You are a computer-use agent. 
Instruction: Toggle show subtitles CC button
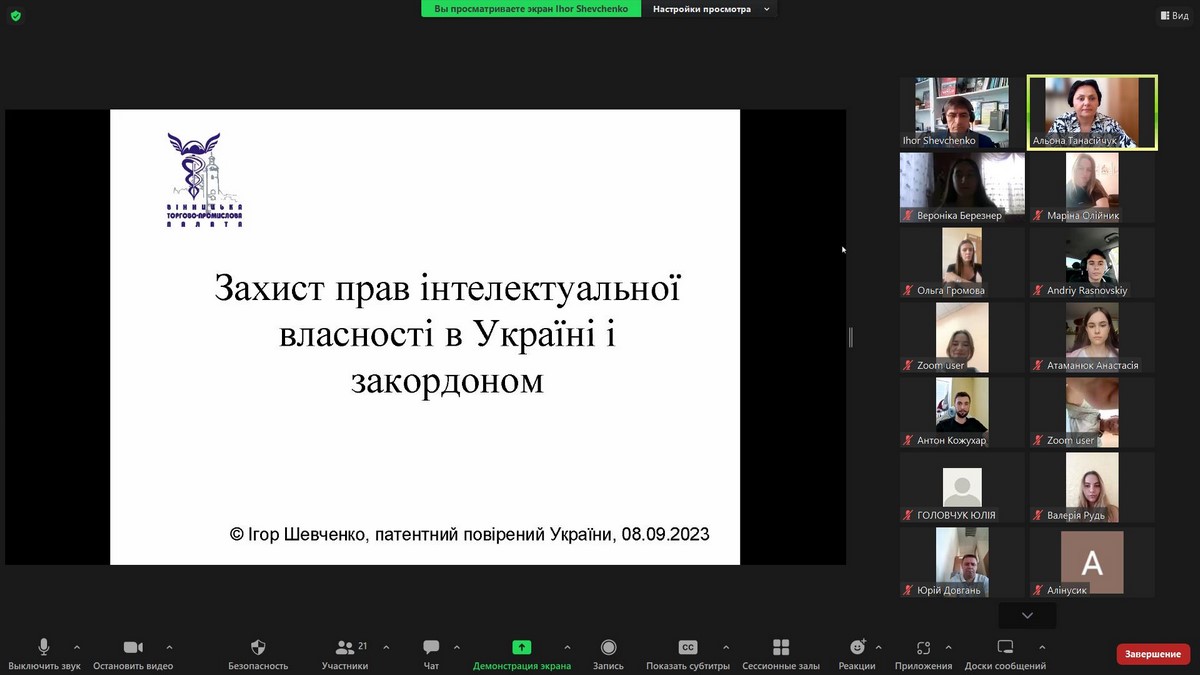[688, 648]
